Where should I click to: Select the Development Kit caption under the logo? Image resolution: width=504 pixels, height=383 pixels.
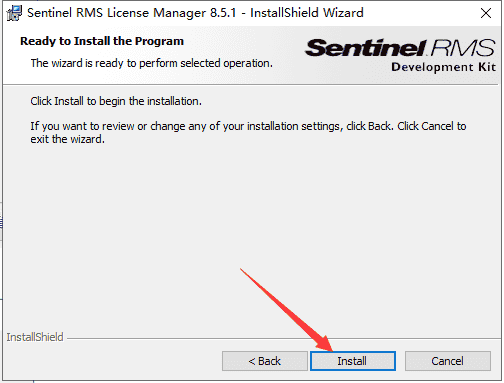click(x=444, y=67)
